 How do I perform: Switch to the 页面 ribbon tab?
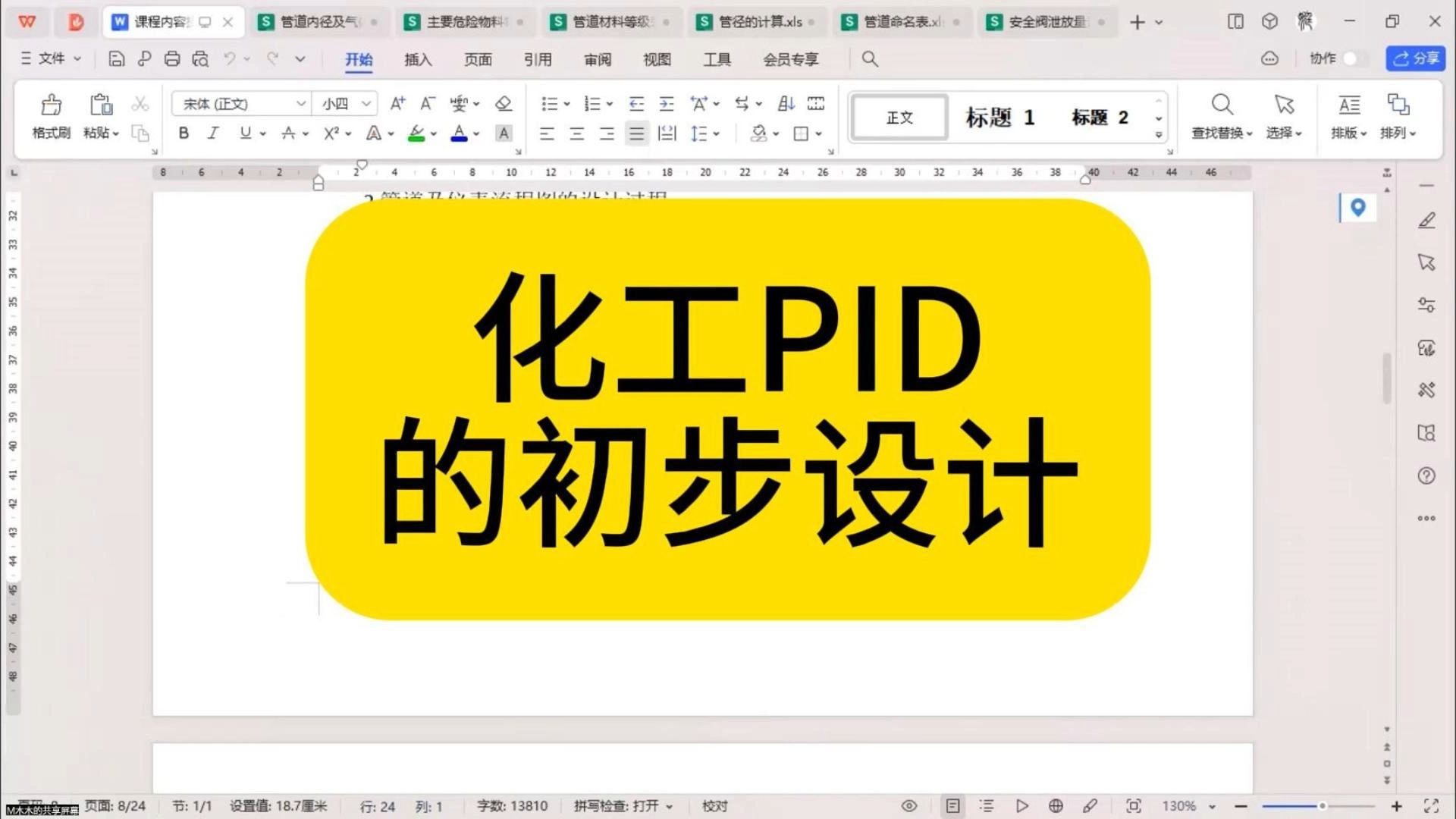[x=478, y=59]
